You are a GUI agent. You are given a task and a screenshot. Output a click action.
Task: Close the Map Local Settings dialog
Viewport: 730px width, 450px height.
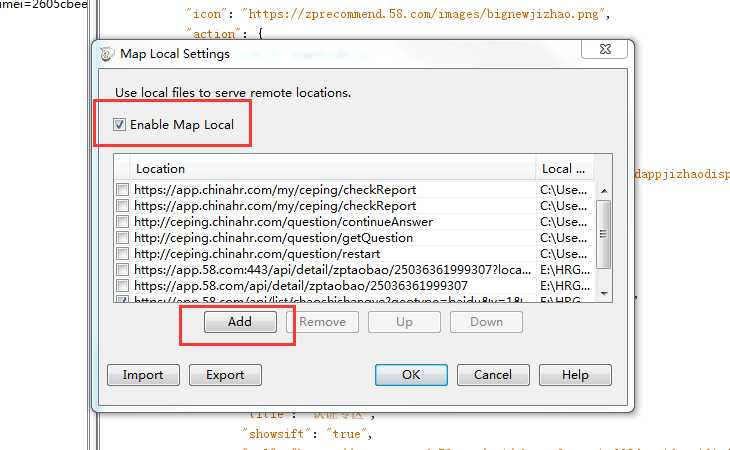point(604,49)
